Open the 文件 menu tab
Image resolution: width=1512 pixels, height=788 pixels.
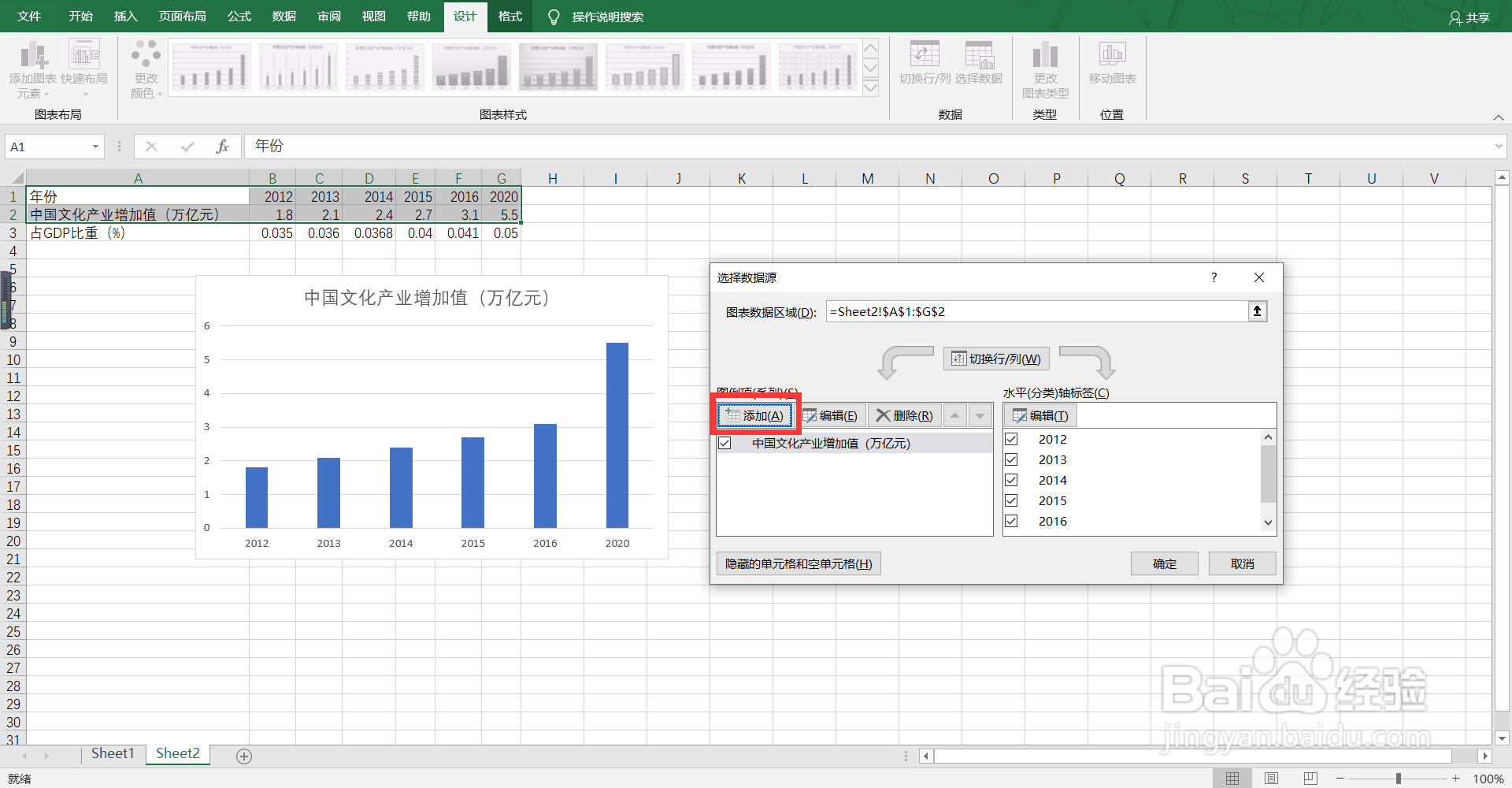[29, 17]
